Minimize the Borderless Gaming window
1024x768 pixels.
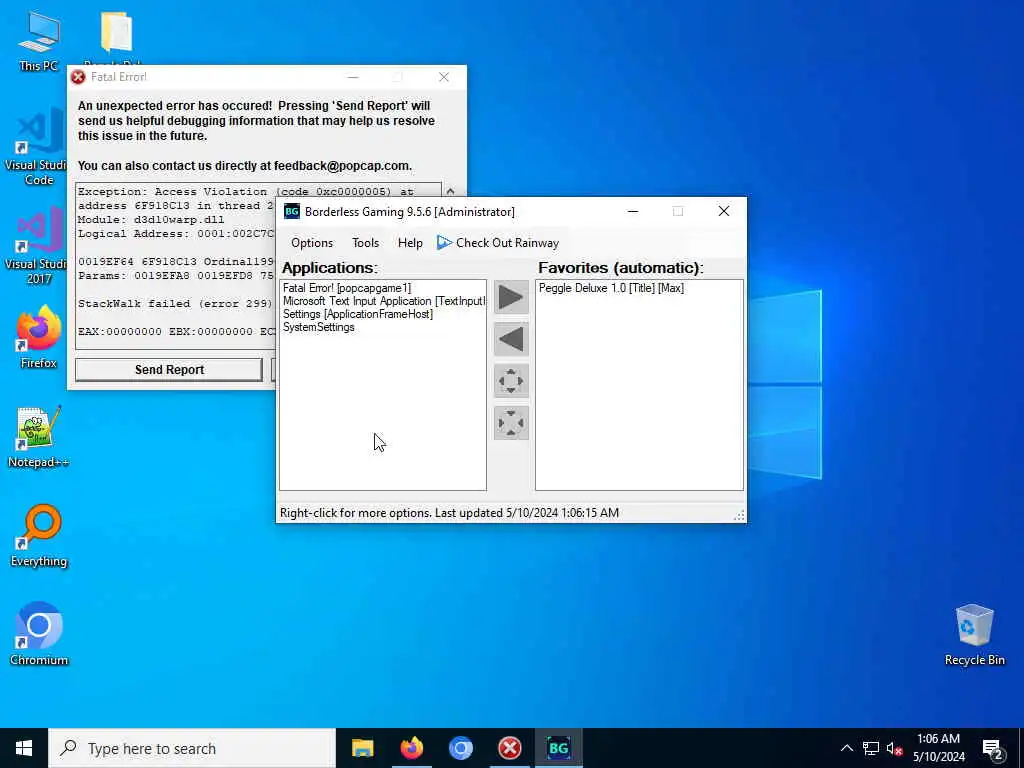[x=632, y=212]
